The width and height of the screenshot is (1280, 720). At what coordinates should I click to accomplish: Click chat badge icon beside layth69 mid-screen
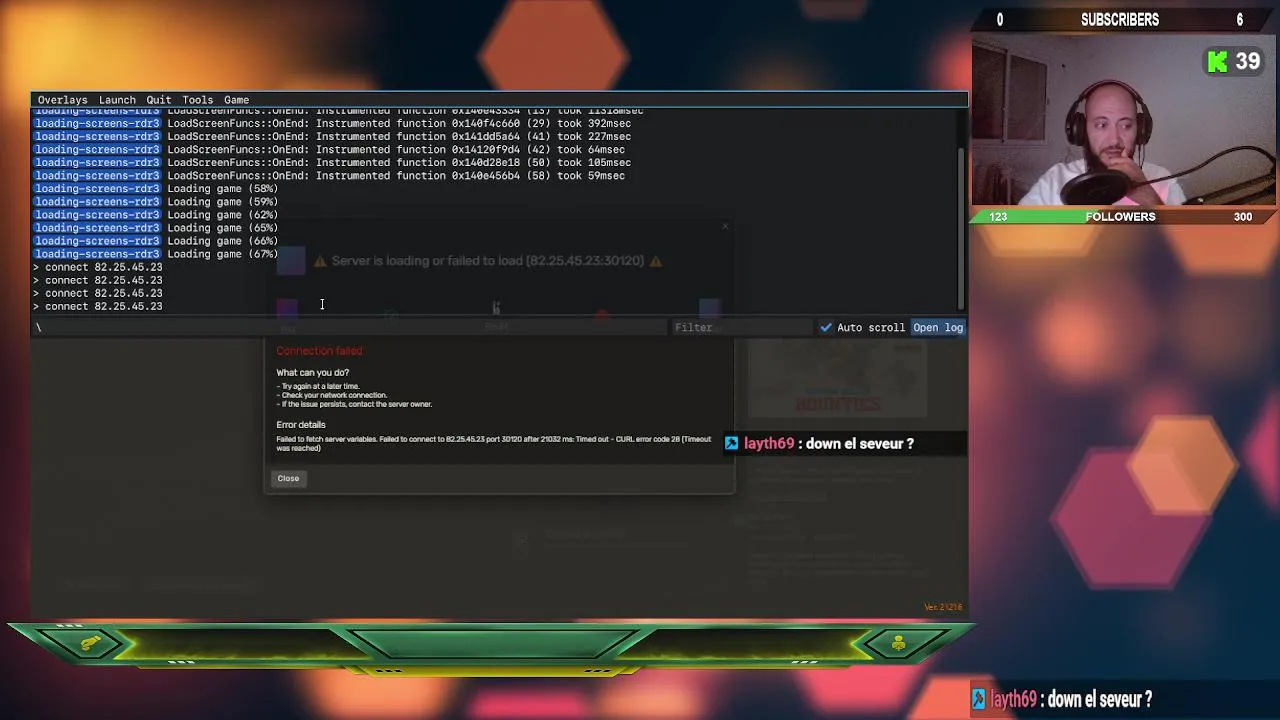coord(731,443)
